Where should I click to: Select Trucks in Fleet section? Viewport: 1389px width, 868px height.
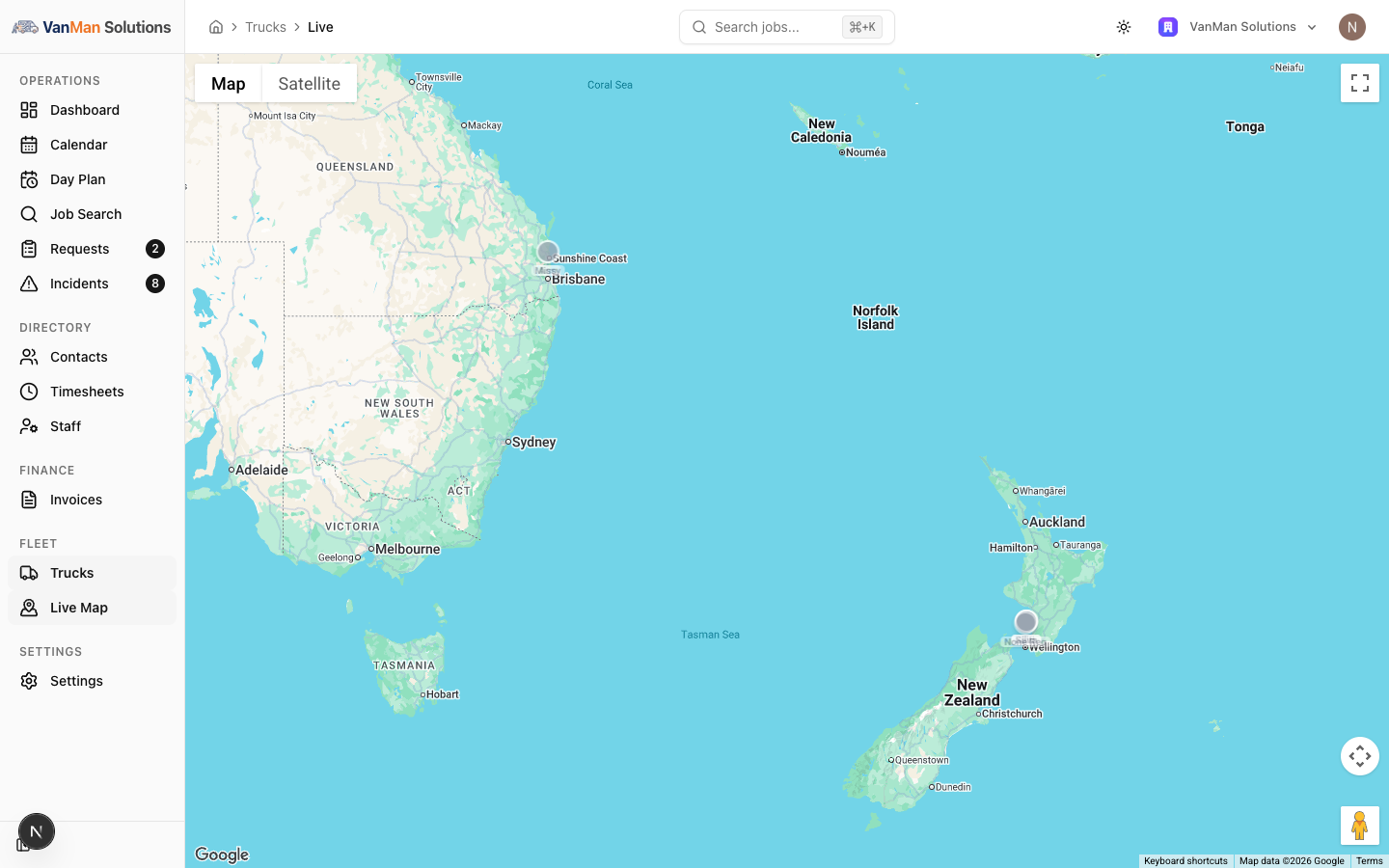[92, 573]
